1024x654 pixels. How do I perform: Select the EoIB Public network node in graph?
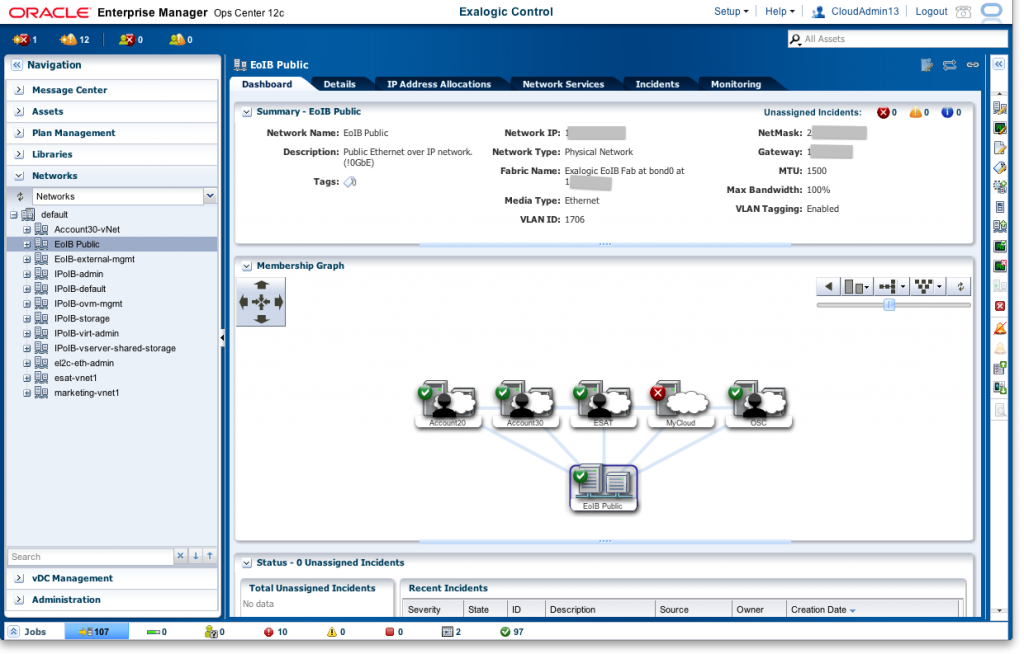(x=603, y=488)
